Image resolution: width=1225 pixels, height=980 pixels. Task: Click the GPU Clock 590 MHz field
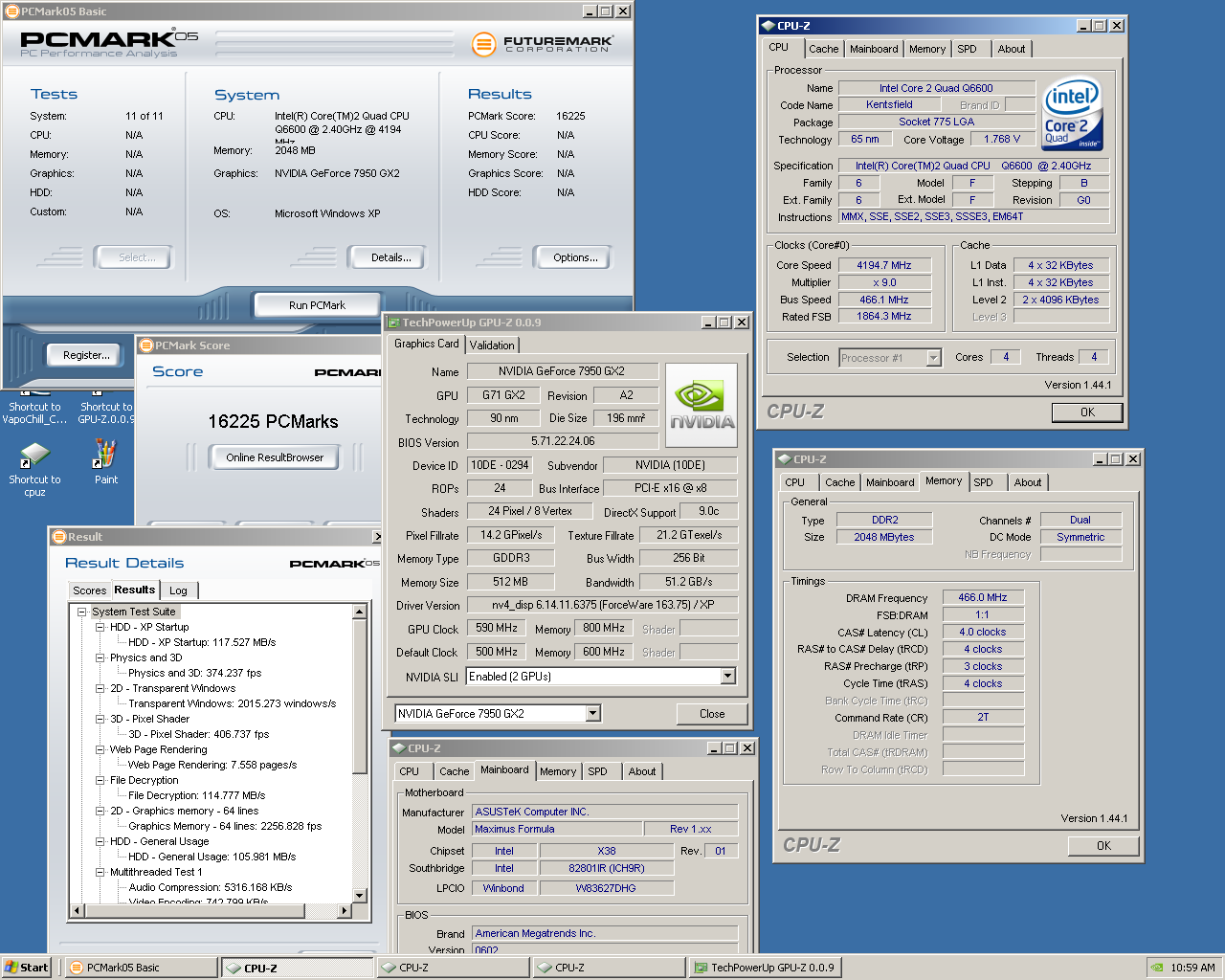click(497, 628)
